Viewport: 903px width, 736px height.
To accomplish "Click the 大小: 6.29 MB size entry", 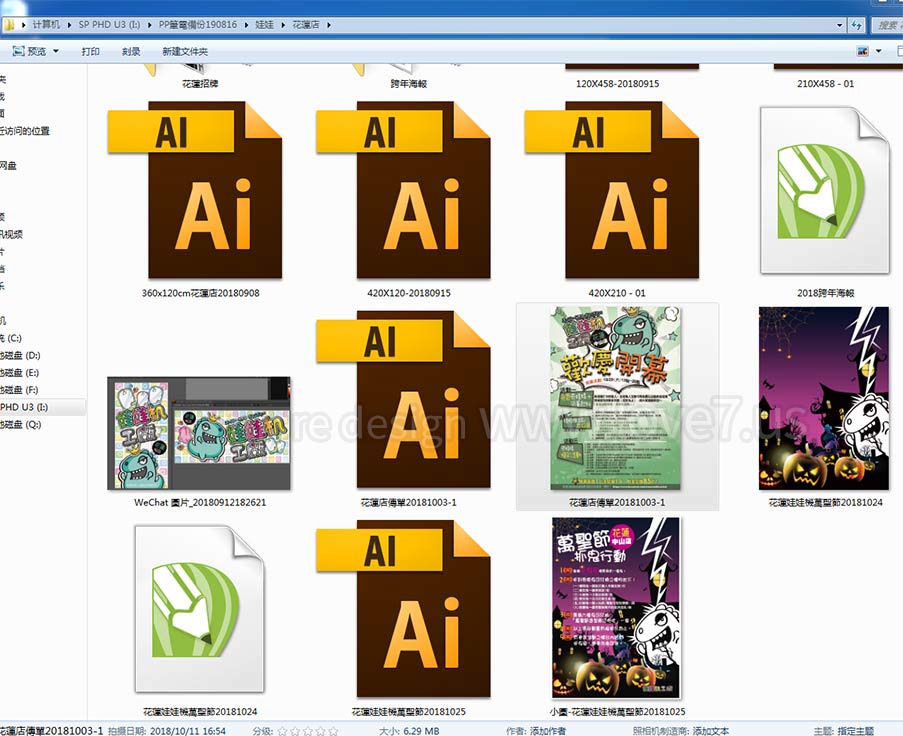I will click(x=409, y=731).
